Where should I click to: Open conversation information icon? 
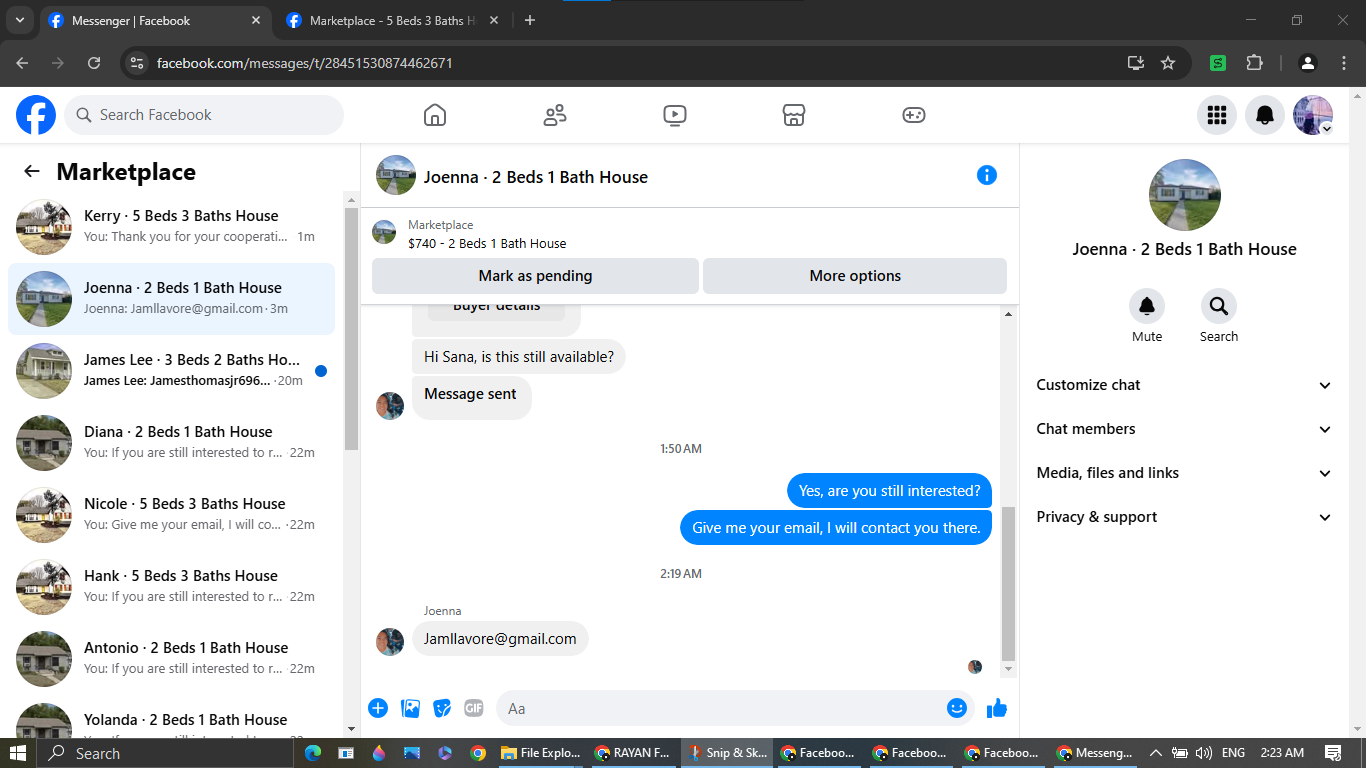pos(987,176)
